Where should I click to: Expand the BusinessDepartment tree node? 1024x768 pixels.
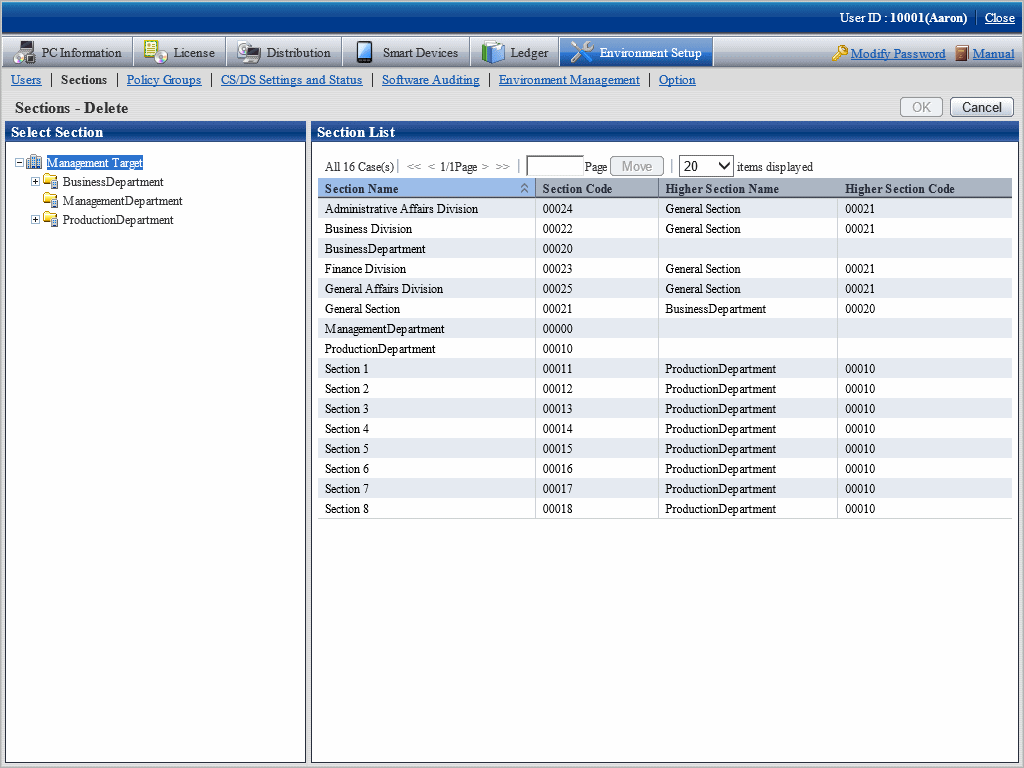[x=35, y=182]
